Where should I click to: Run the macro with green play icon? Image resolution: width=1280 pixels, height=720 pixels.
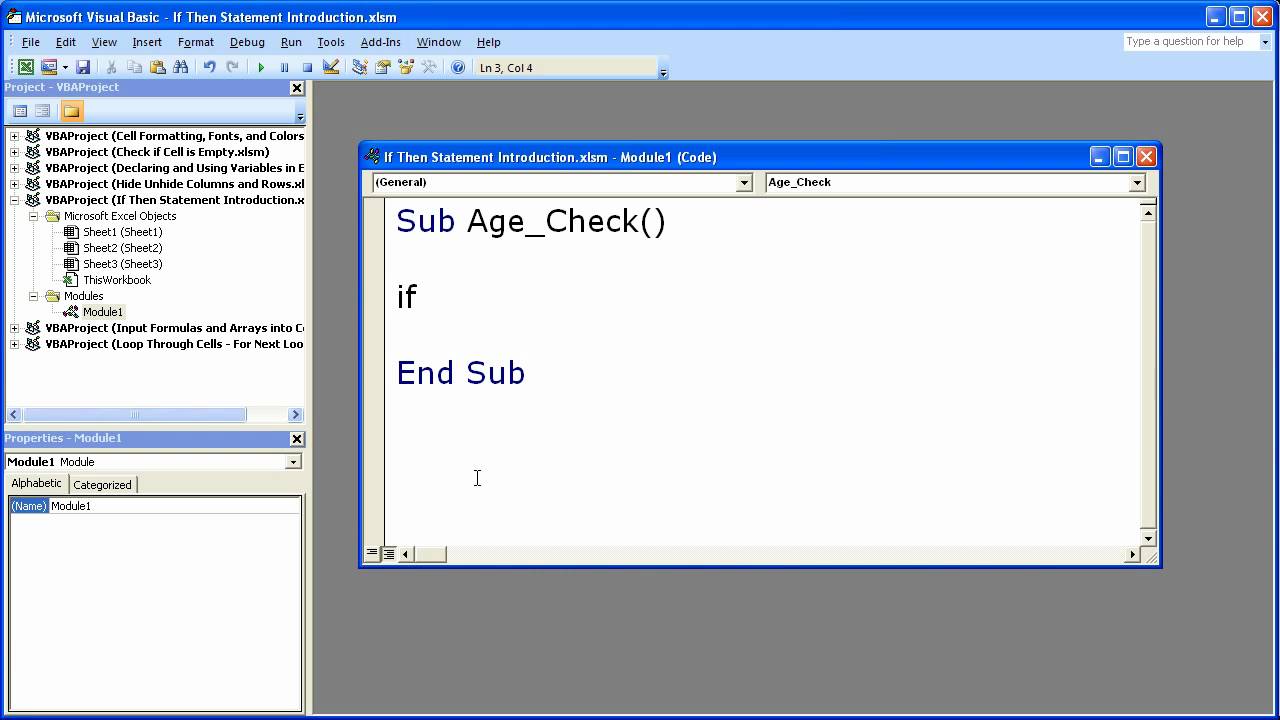(x=261, y=67)
